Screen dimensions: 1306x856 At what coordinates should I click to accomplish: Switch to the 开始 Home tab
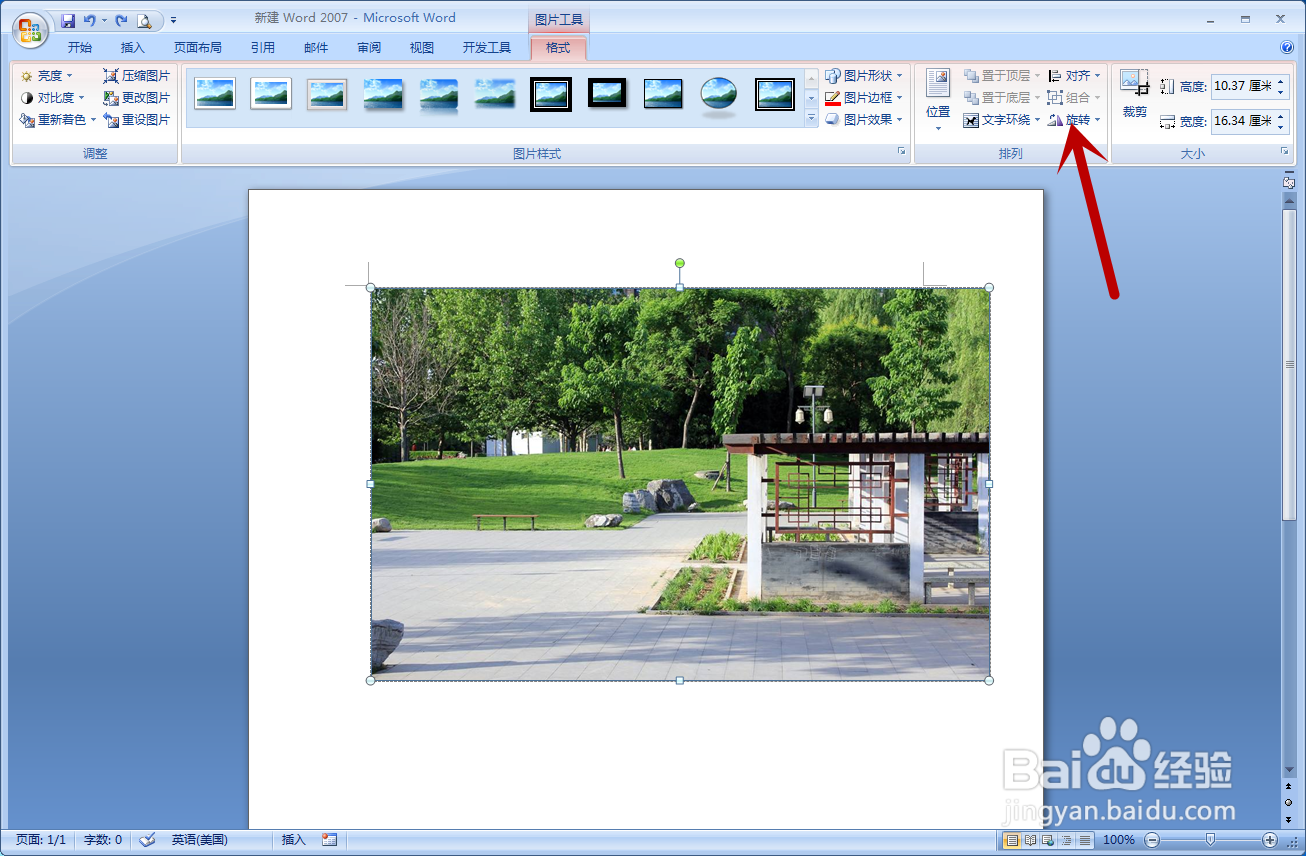coord(80,48)
